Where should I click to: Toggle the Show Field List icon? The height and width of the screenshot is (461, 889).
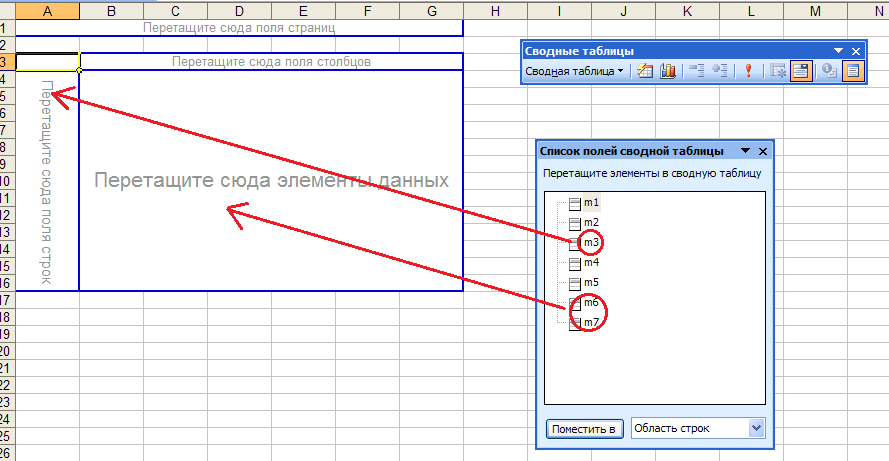point(852,71)
